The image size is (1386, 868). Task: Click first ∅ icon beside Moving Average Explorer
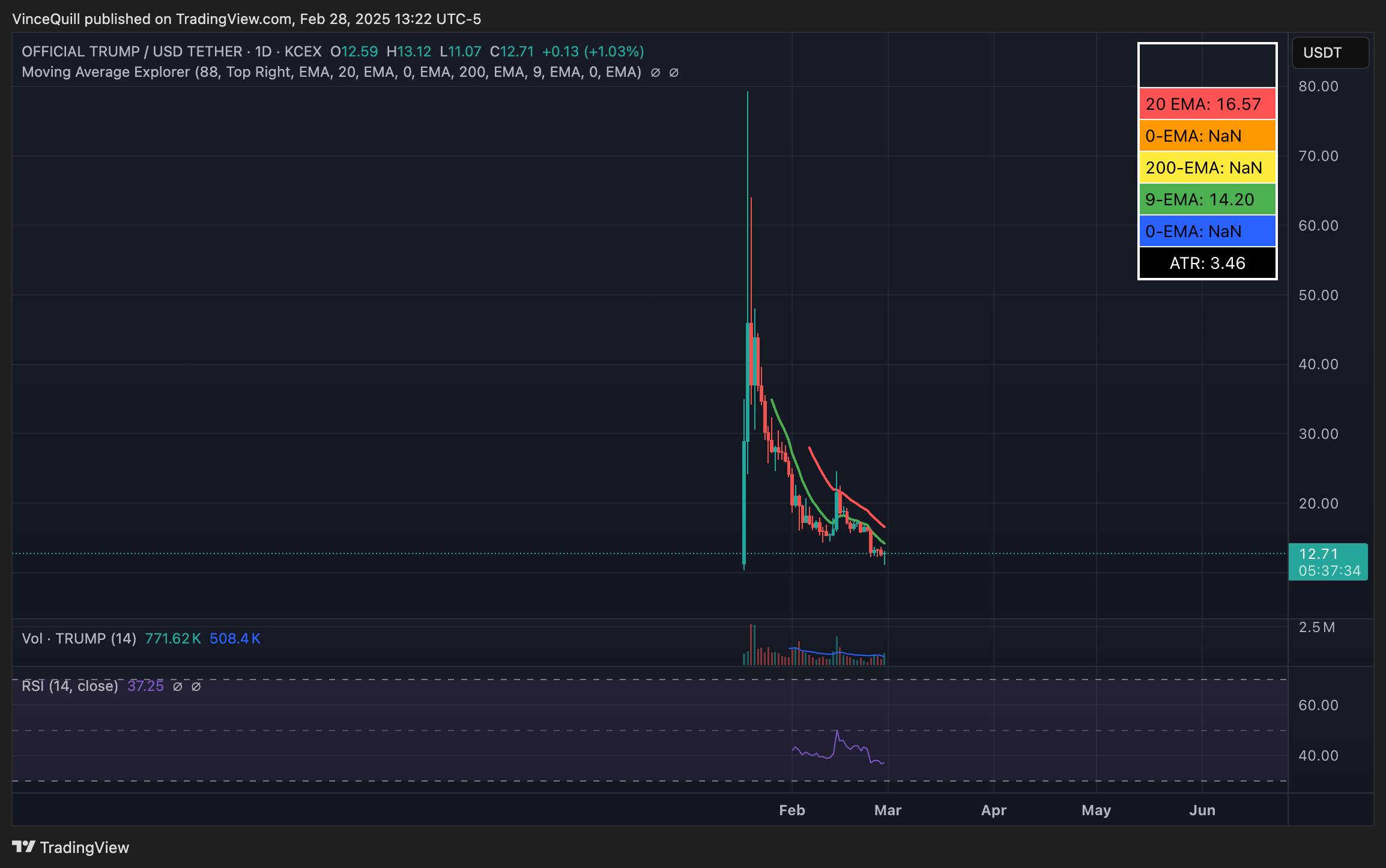(x=656, y=73)
